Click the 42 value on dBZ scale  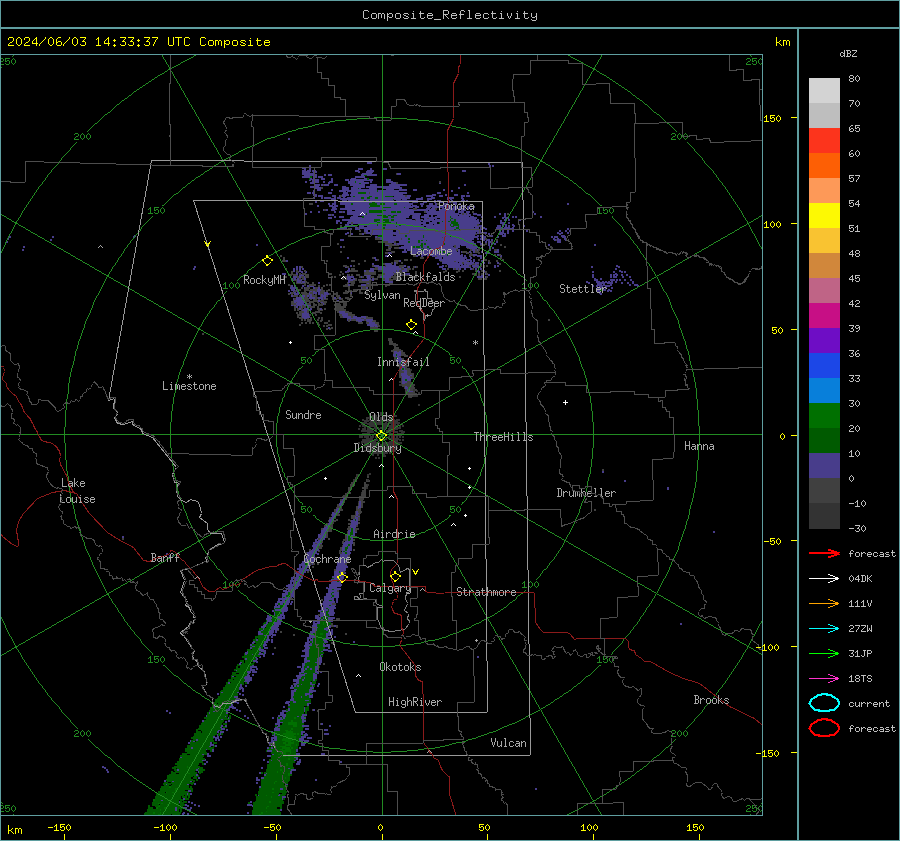[854, 303]
